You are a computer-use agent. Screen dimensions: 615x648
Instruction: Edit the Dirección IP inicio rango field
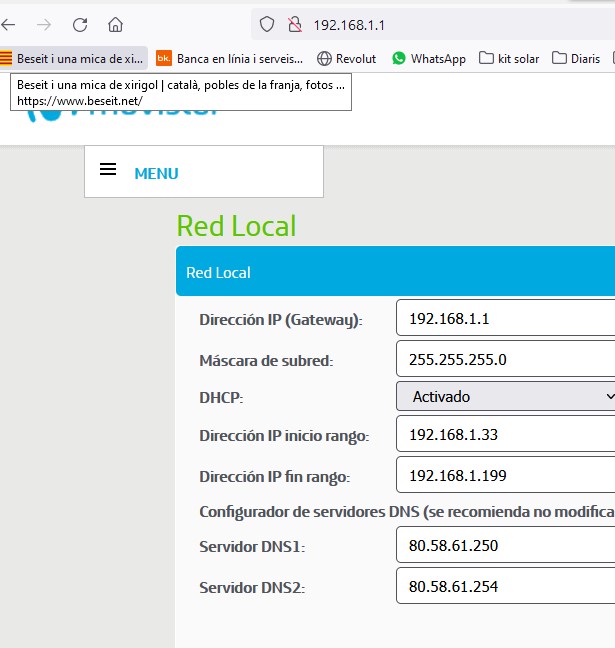pyautogui.click(x=505, y=434)
